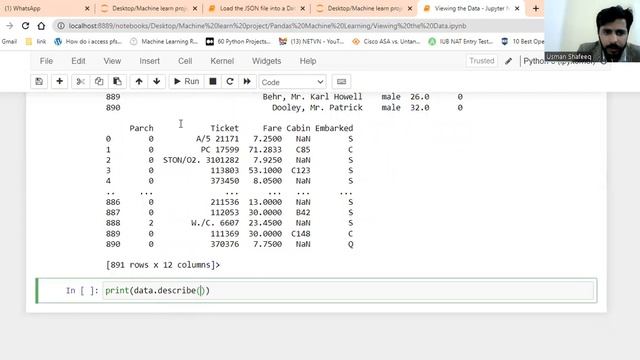640x360 pixels.
Task: Restart the kernel icon
Action: coord(230,82)
